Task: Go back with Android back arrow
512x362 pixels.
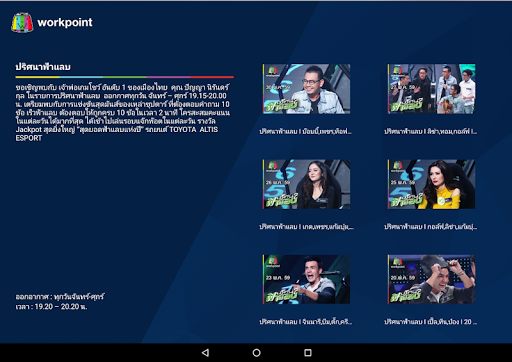Action: pyautogui.click(x=205, y=353)
